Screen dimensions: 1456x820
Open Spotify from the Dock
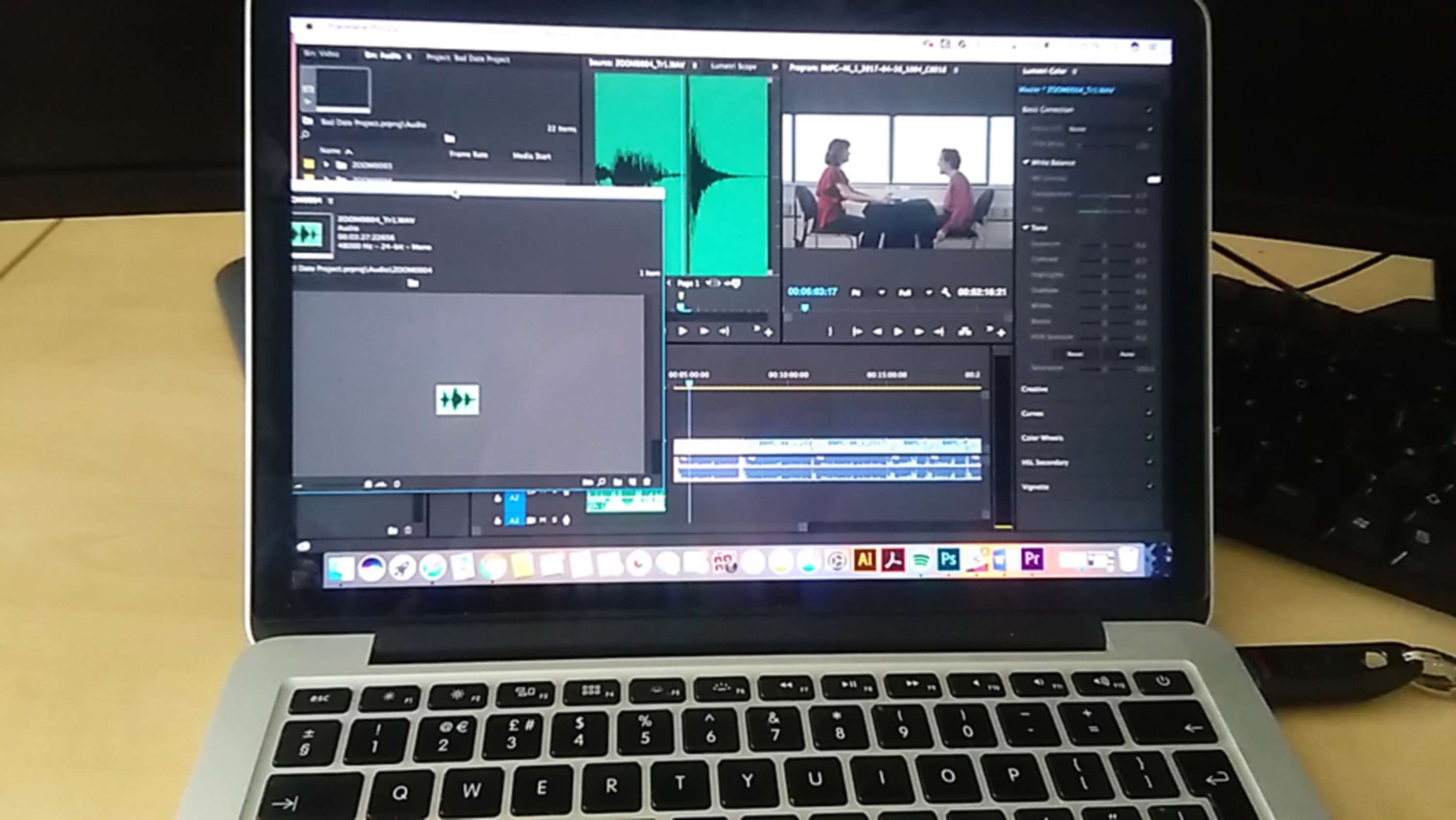click(x=921, y=559)
